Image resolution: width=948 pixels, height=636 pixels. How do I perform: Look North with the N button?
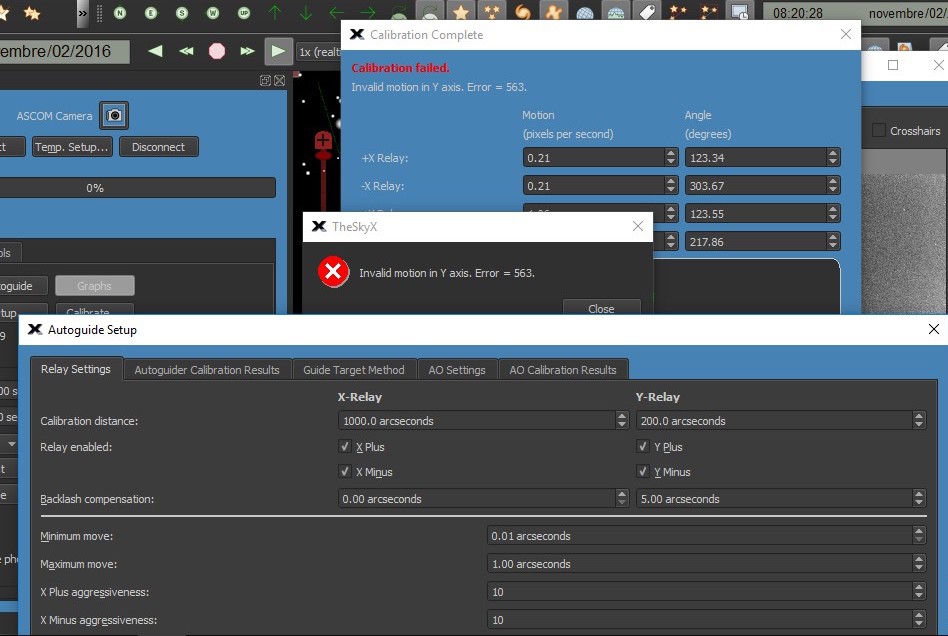click(120, 13)
